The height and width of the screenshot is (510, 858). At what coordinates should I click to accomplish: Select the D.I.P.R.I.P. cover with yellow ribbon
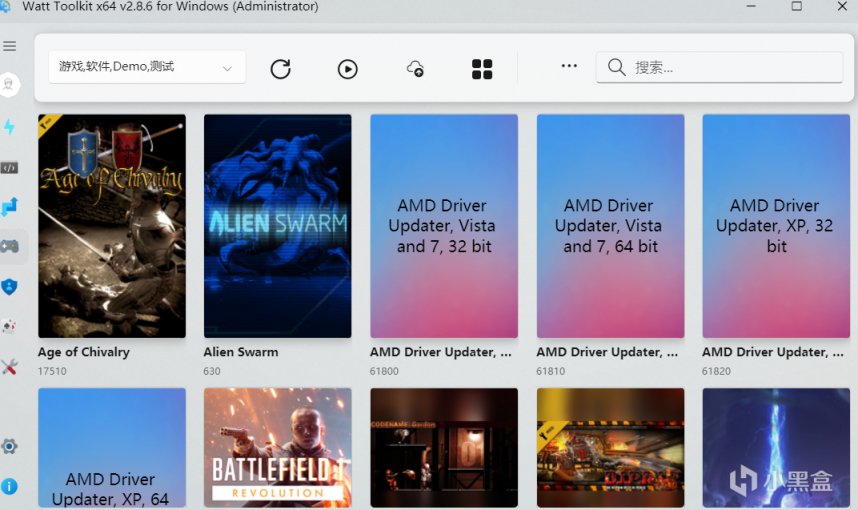[610, 448]
